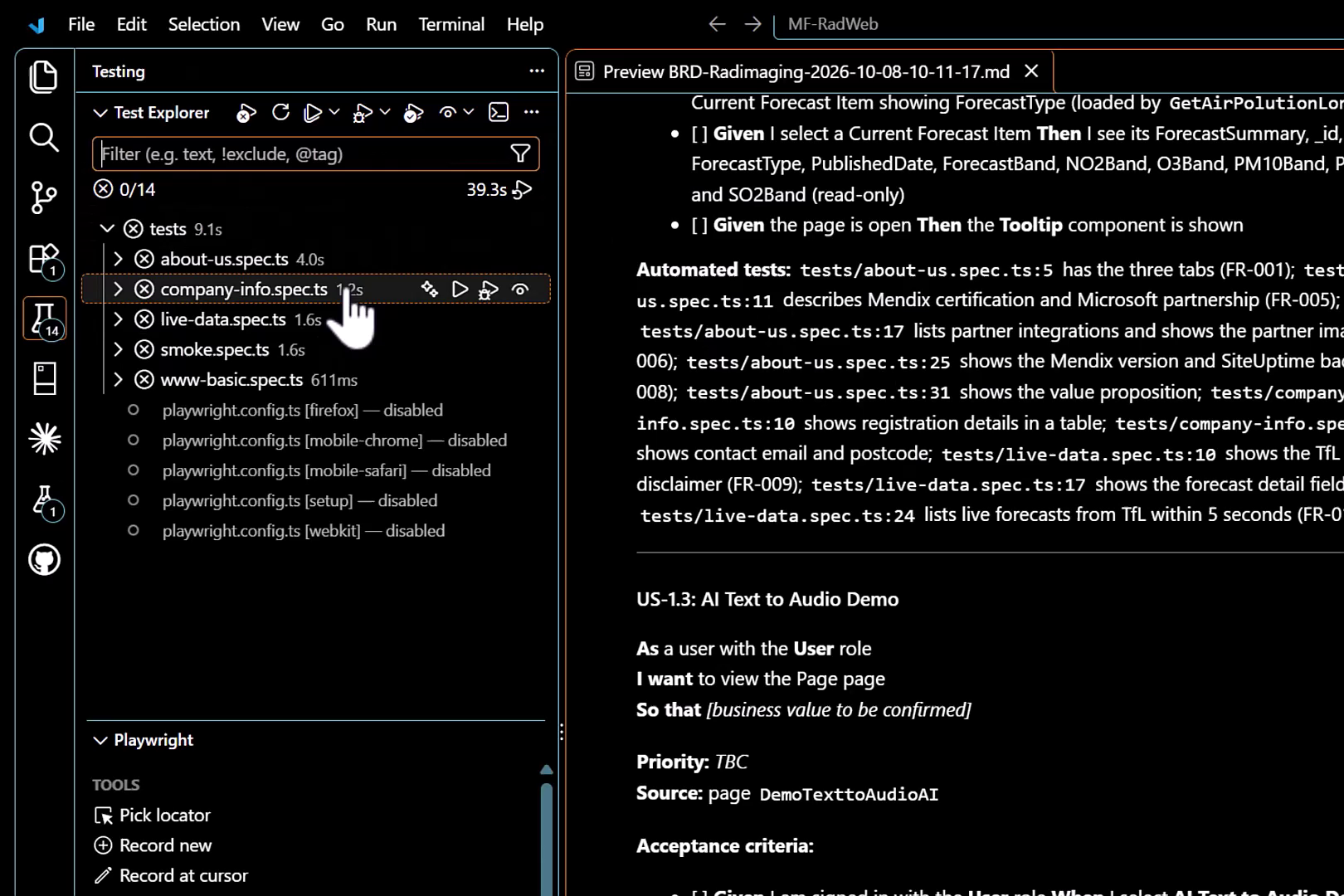Viewport: 1344px width, 896px height.
Task: Toggle continuous run eye in Test Explorer toolbar
Action: tap(448, 112)
